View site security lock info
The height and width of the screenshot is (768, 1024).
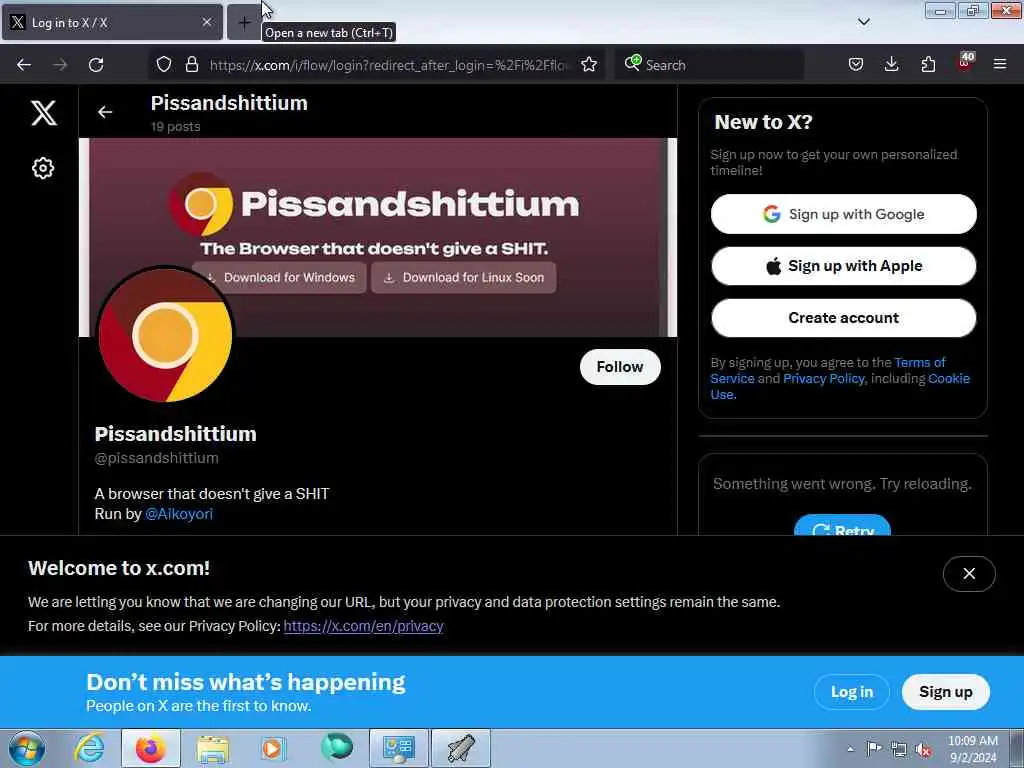(191, 64)
